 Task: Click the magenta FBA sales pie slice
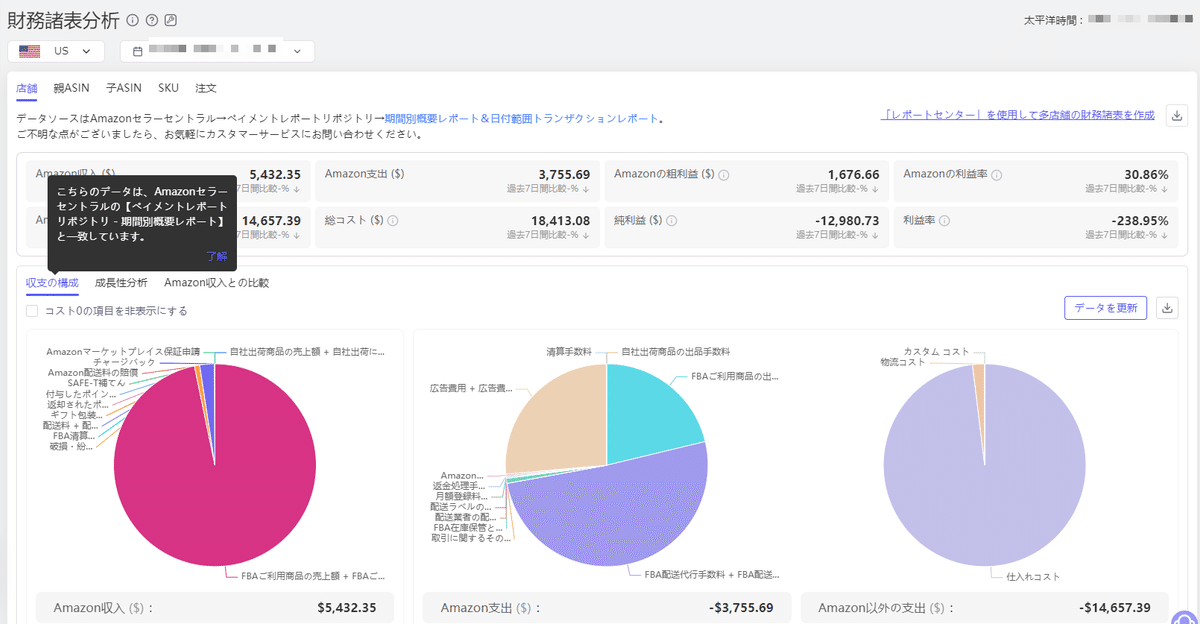(215, 480)
